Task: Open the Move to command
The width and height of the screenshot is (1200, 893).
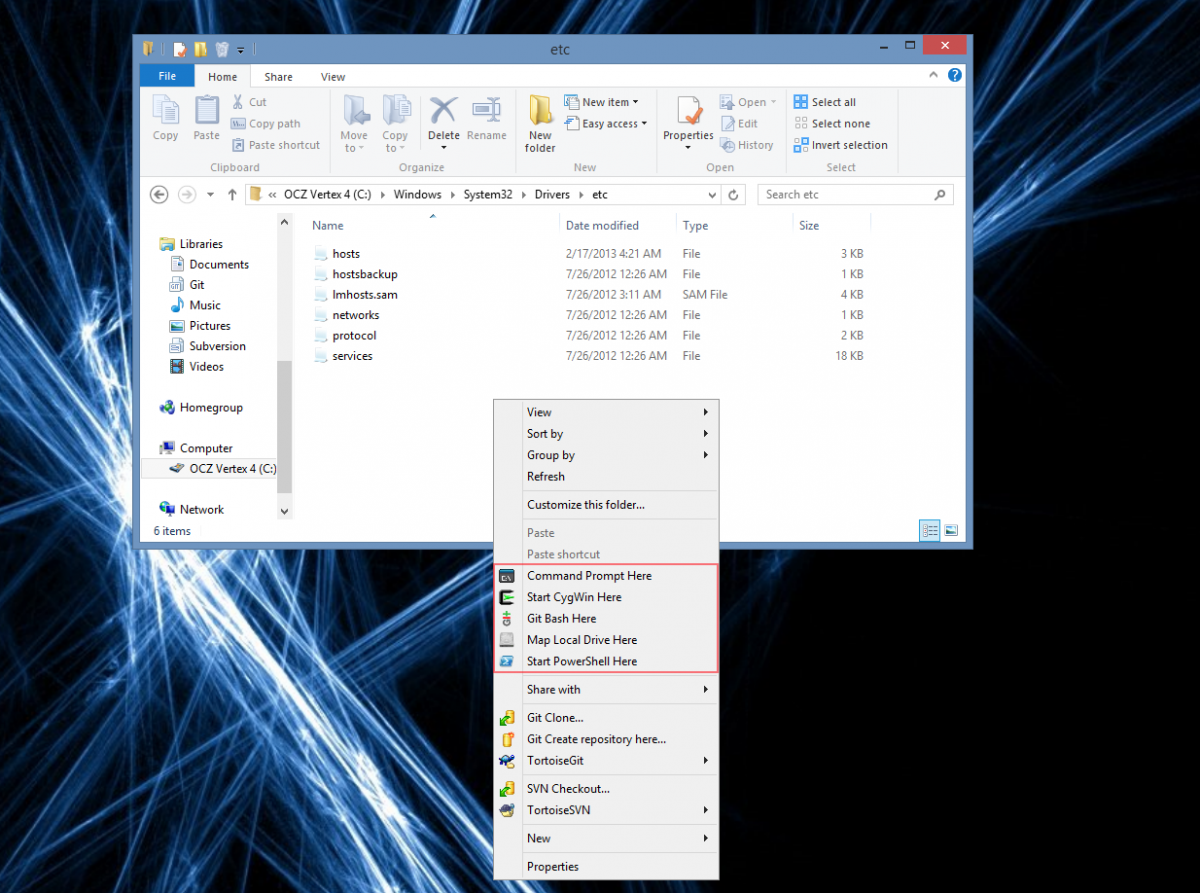Action: pyautogui.click(x=354, y=124)
